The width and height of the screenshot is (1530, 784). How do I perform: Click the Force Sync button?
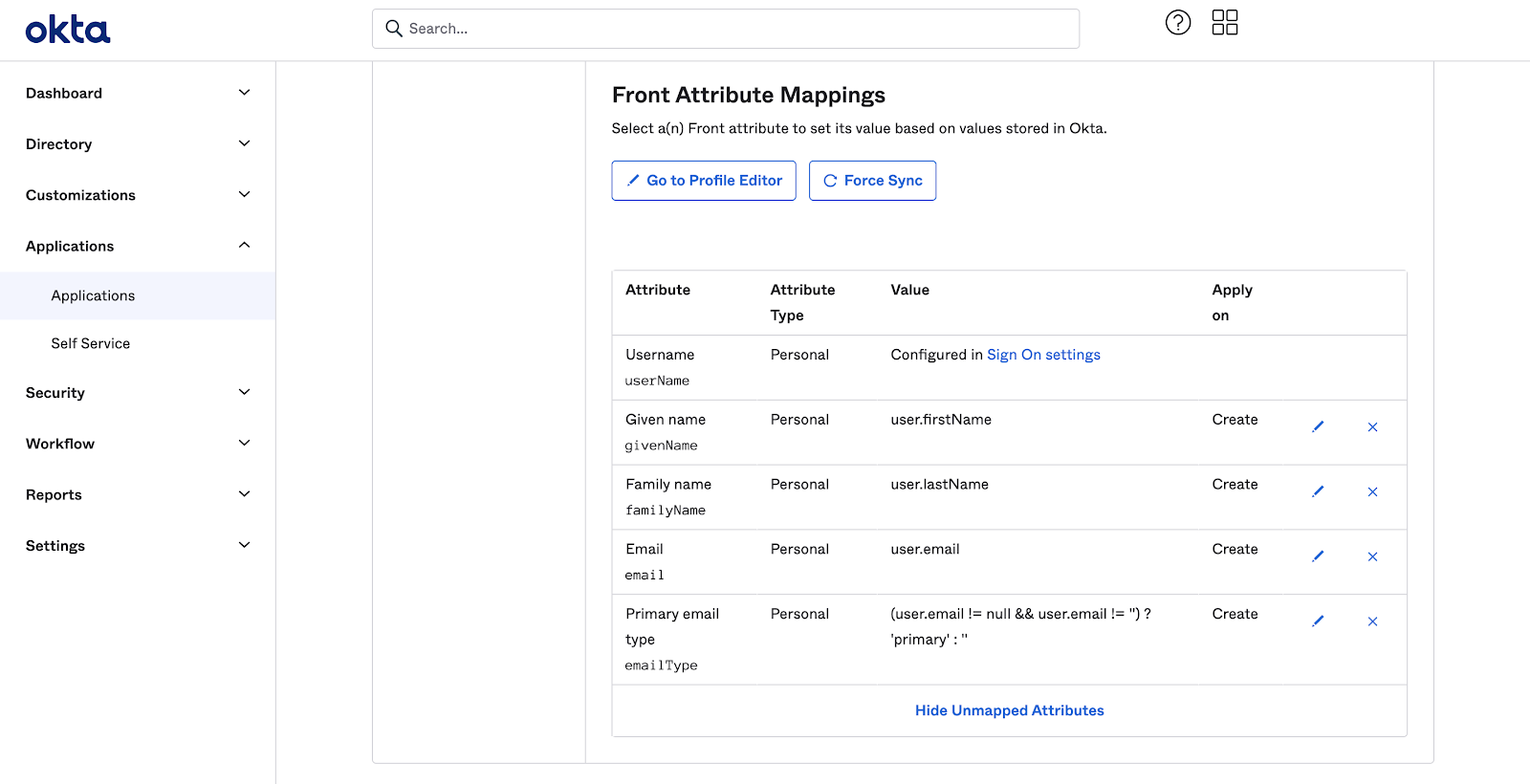(x=872, y=181)
